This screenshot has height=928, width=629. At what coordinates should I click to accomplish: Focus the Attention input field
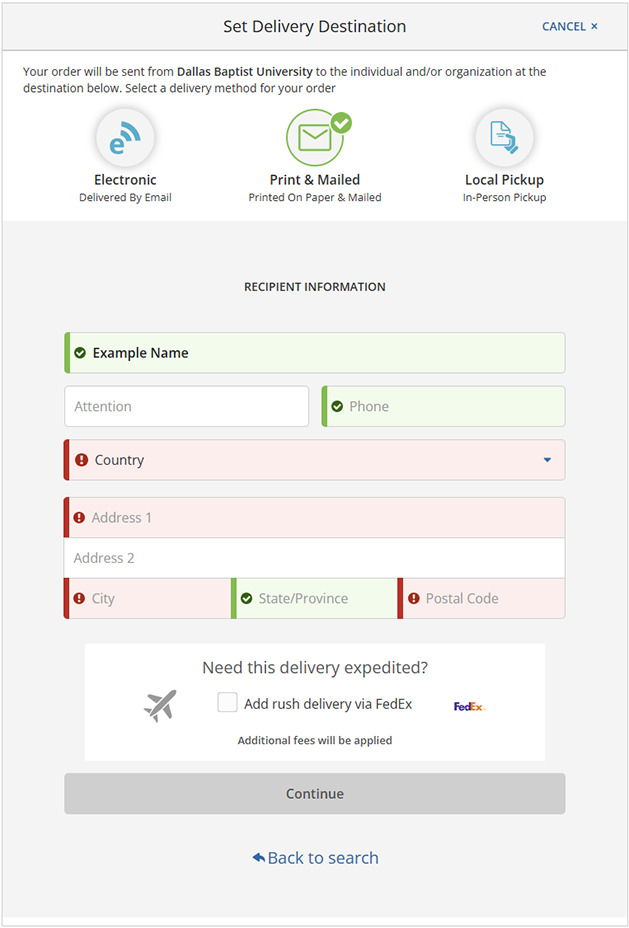coord(187,406)
